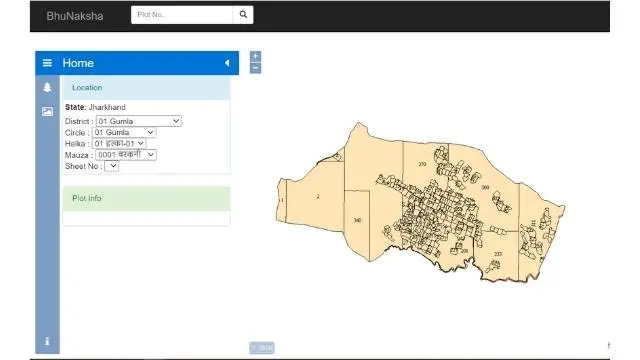Zoom out the map with minus button

pos(256,68)
